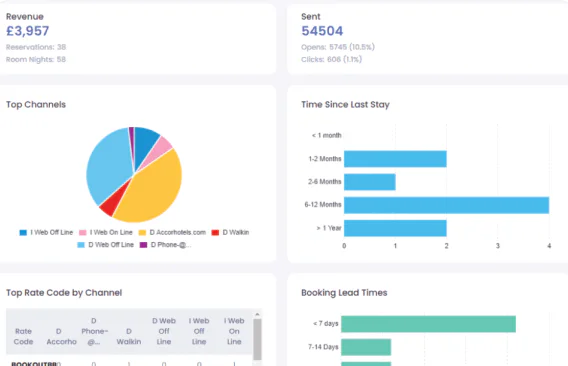Click the 6-12 Months bar

point(446,205)
